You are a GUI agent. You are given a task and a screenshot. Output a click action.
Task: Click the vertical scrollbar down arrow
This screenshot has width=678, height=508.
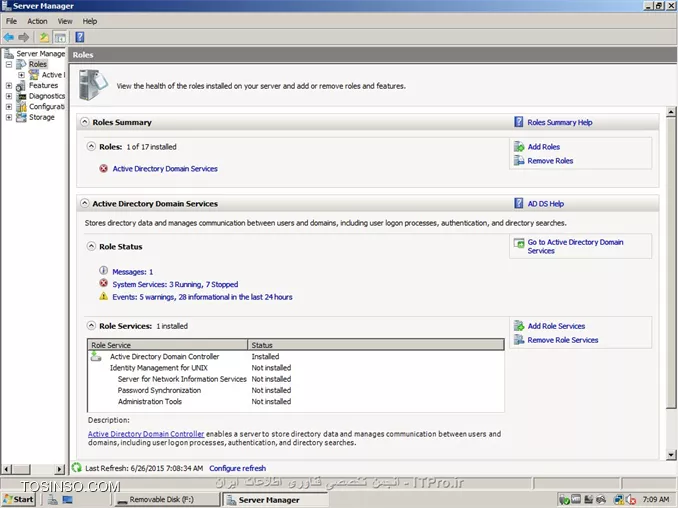[x=671, y=454]
